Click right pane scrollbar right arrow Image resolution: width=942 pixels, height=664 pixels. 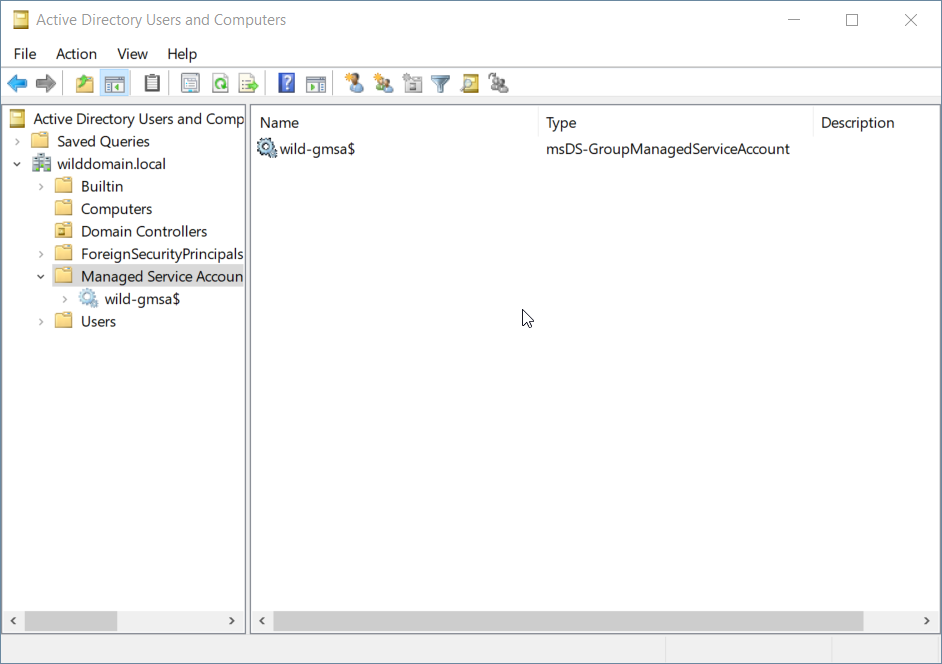point(927,621)
